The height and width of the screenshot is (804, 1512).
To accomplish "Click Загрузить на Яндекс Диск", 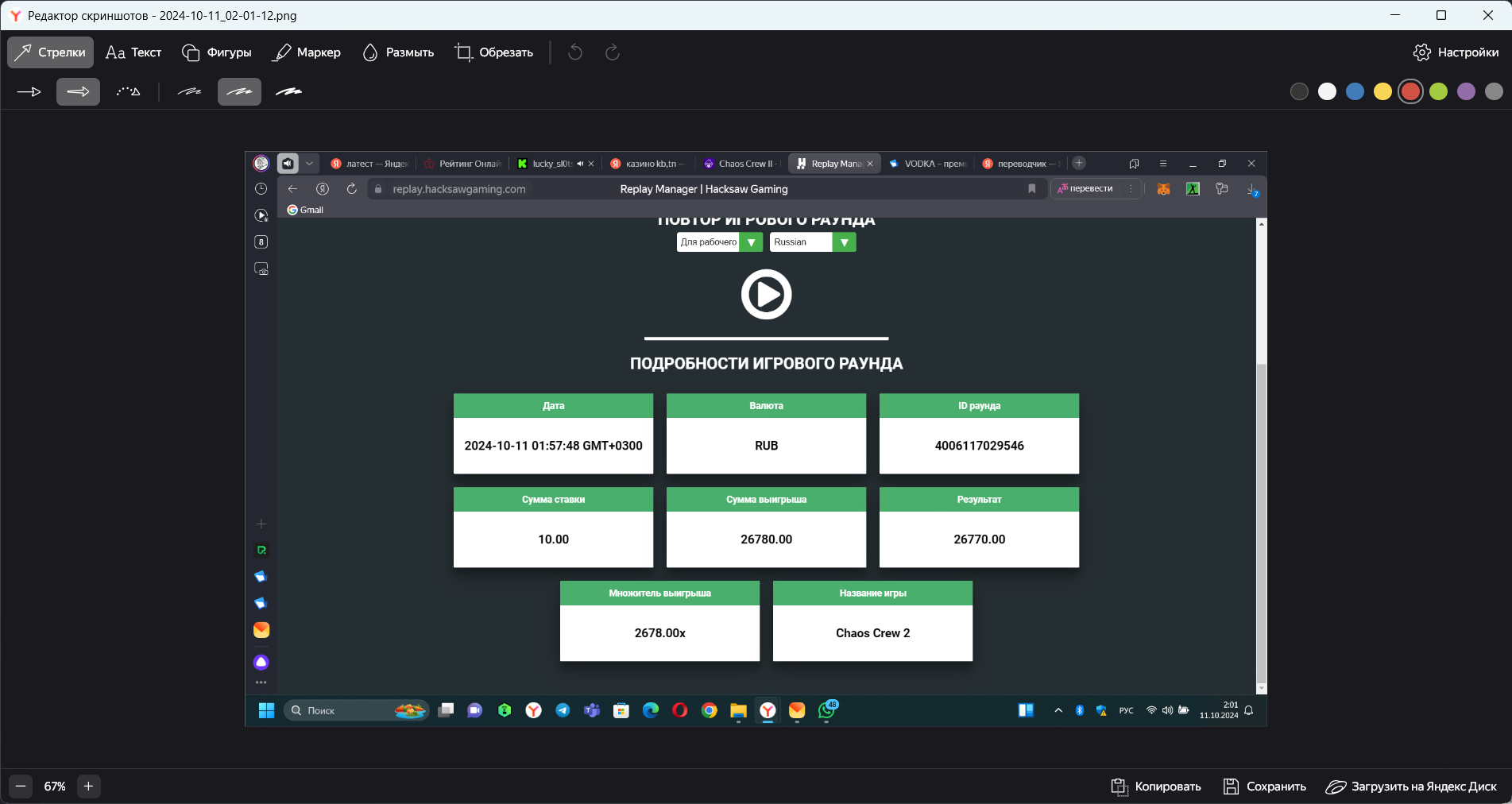I will click(x=1411, y=787).
